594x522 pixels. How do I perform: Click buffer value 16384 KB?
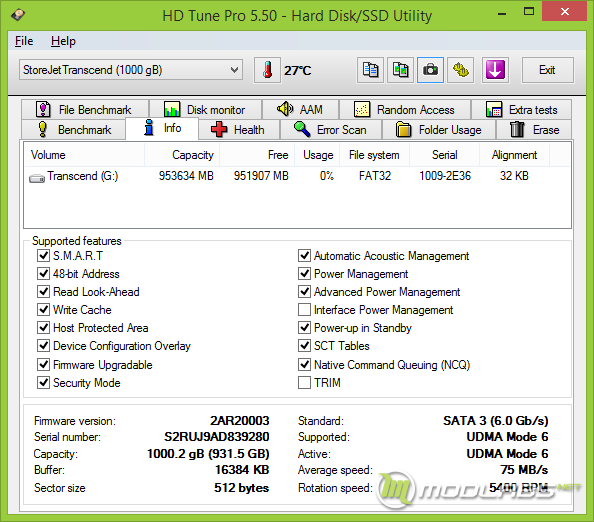click(242, 470)
